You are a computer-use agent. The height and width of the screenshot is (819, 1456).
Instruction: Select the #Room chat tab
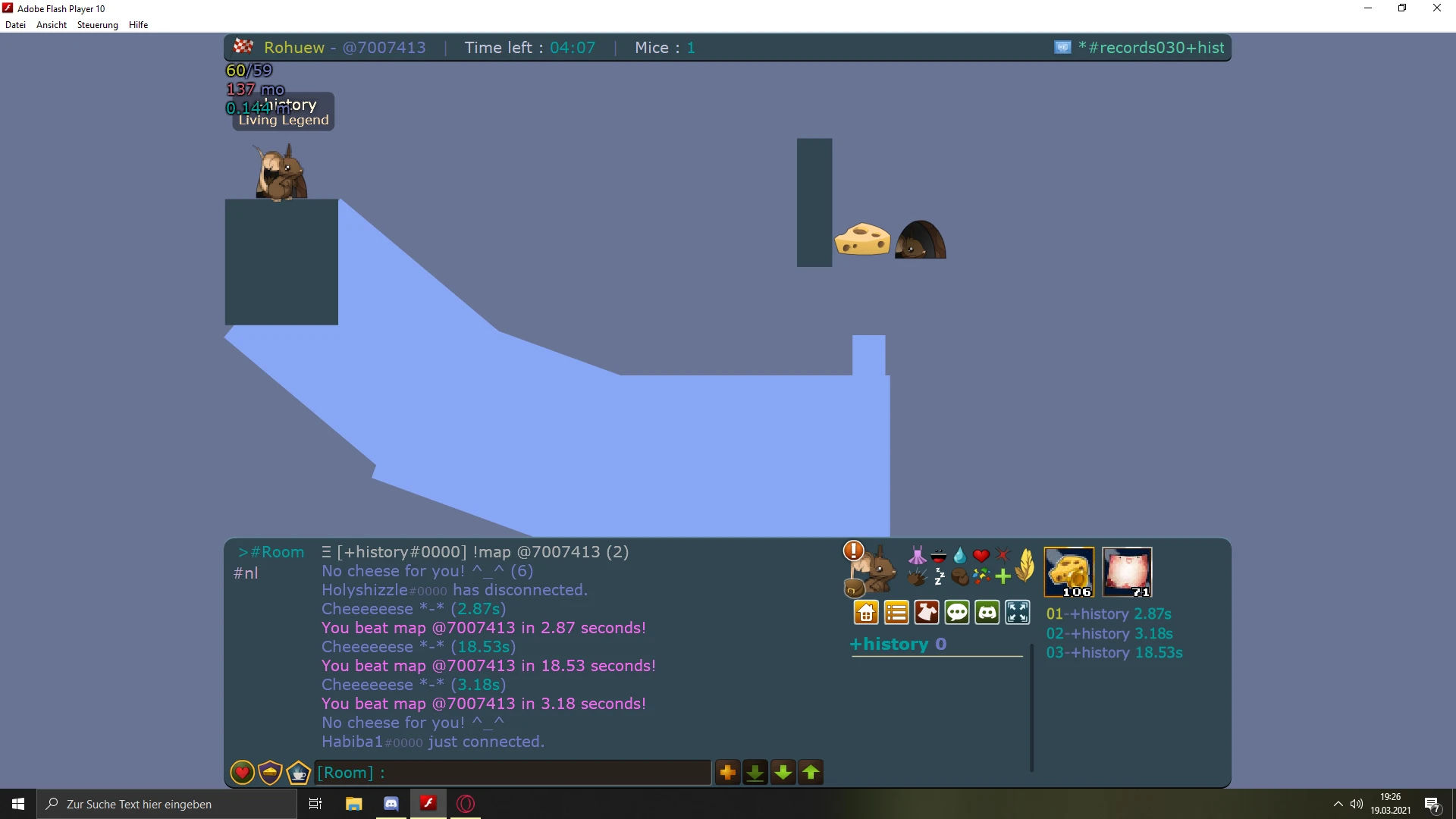point(271,552)
